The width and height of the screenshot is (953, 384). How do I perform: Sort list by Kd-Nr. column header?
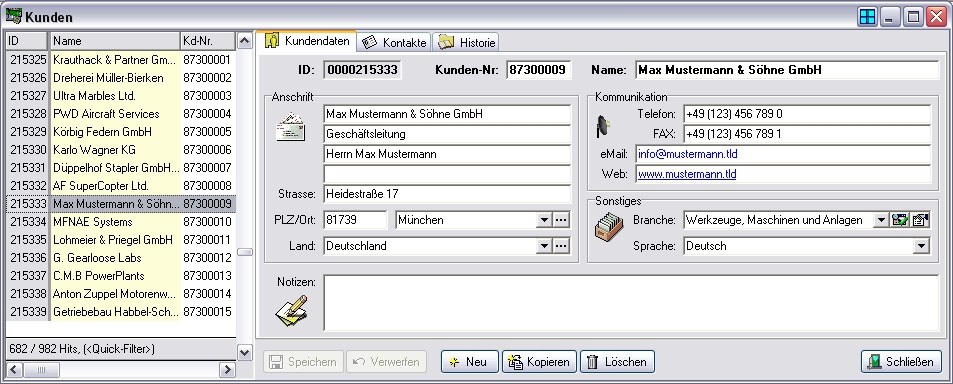pyautogui.click(x=208, y=41)
